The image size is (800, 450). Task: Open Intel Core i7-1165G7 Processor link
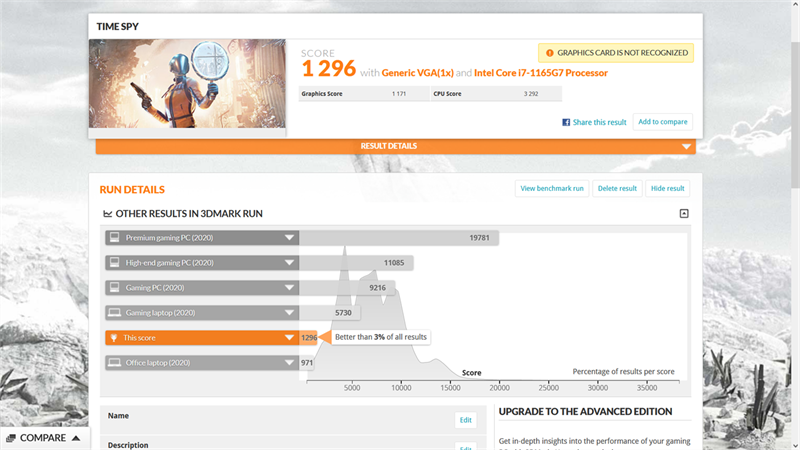tap(541, 73)
